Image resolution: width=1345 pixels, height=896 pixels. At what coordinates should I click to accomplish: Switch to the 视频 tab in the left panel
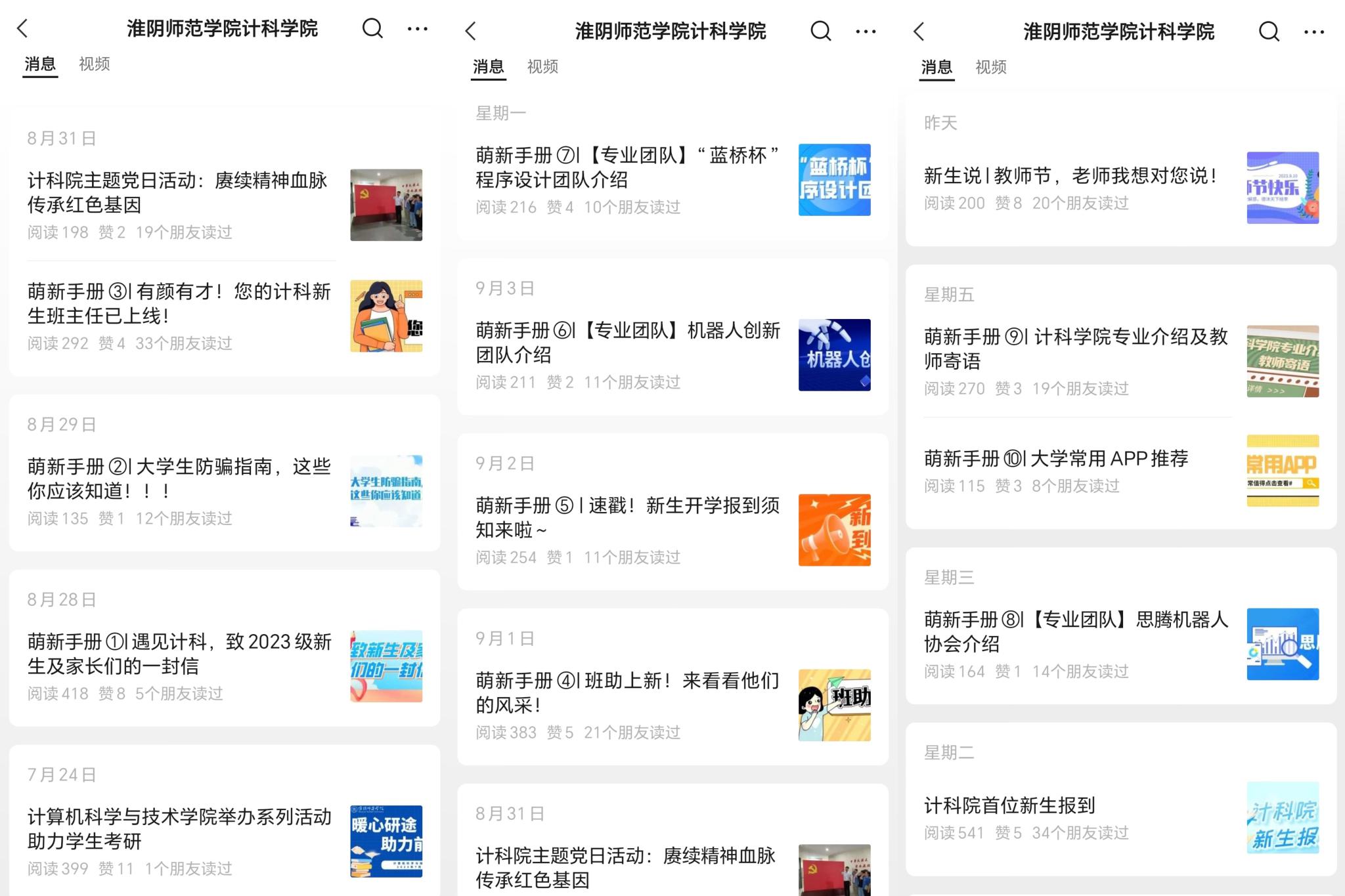pyautogui.click(x=94, y=64)
